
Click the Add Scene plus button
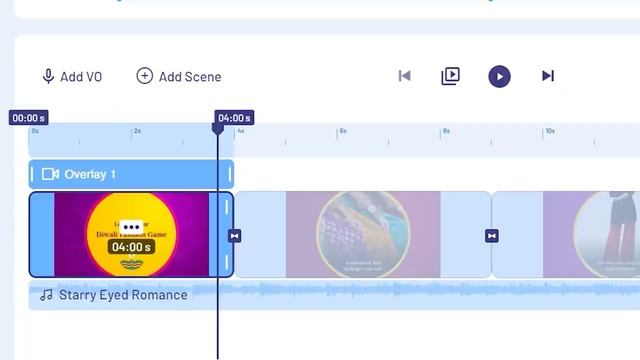click(179, 76)
